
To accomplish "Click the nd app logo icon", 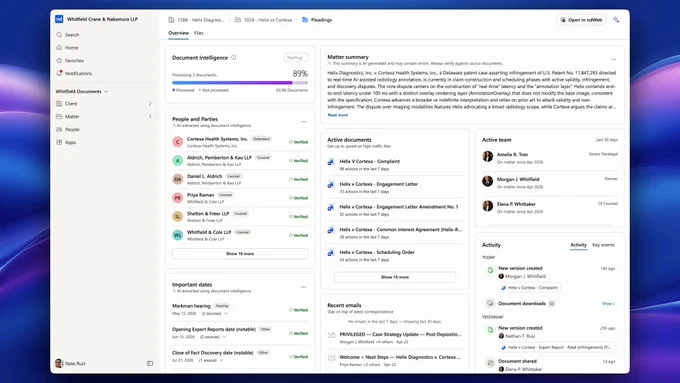I will (x=59, y=19).
